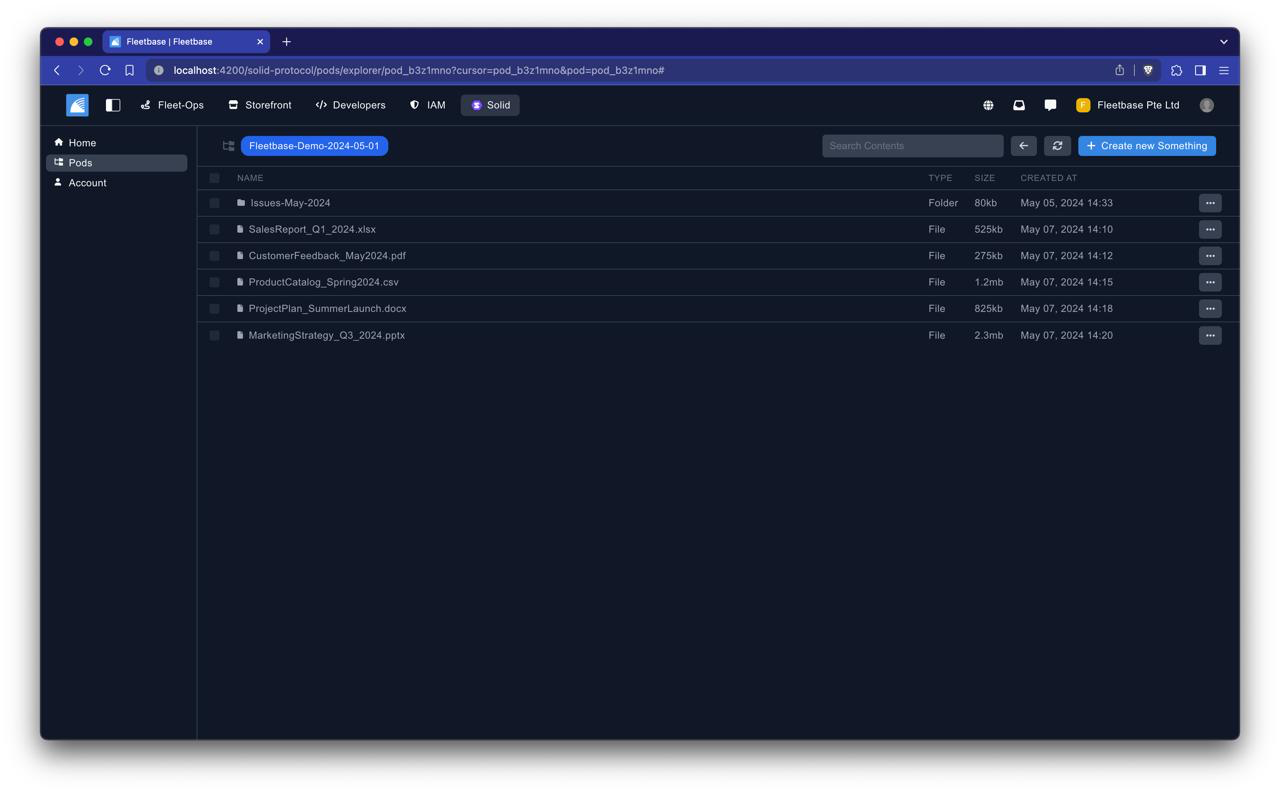
Task: Click the Fleetbase-Demo-2024-05-01 breadcrumb
Action: click(314, 146)
